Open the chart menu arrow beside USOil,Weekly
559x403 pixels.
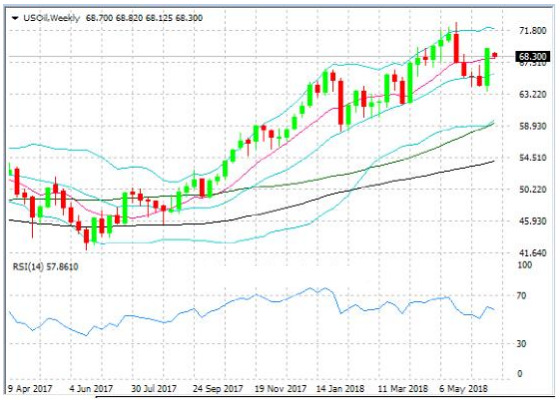click(x=15, y=18)
